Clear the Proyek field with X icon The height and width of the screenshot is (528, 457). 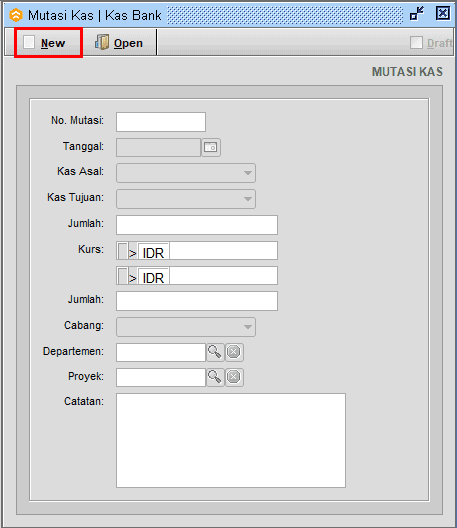234,377
